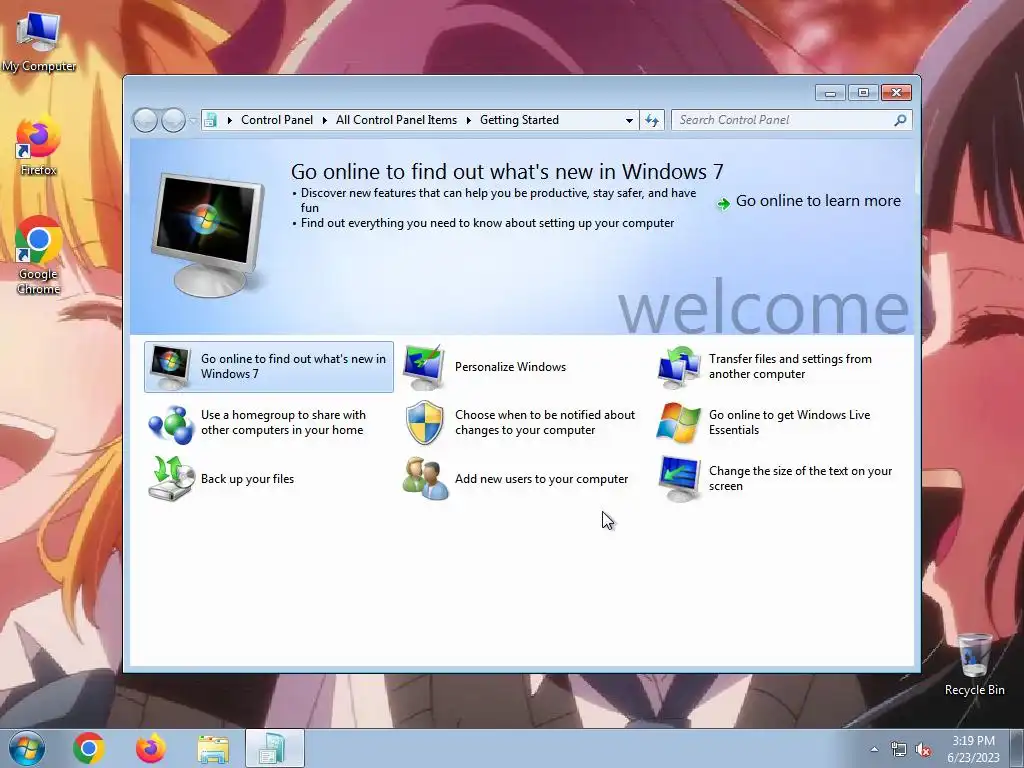Click the Show desktop strip in taskbar

pos(1017,749)
